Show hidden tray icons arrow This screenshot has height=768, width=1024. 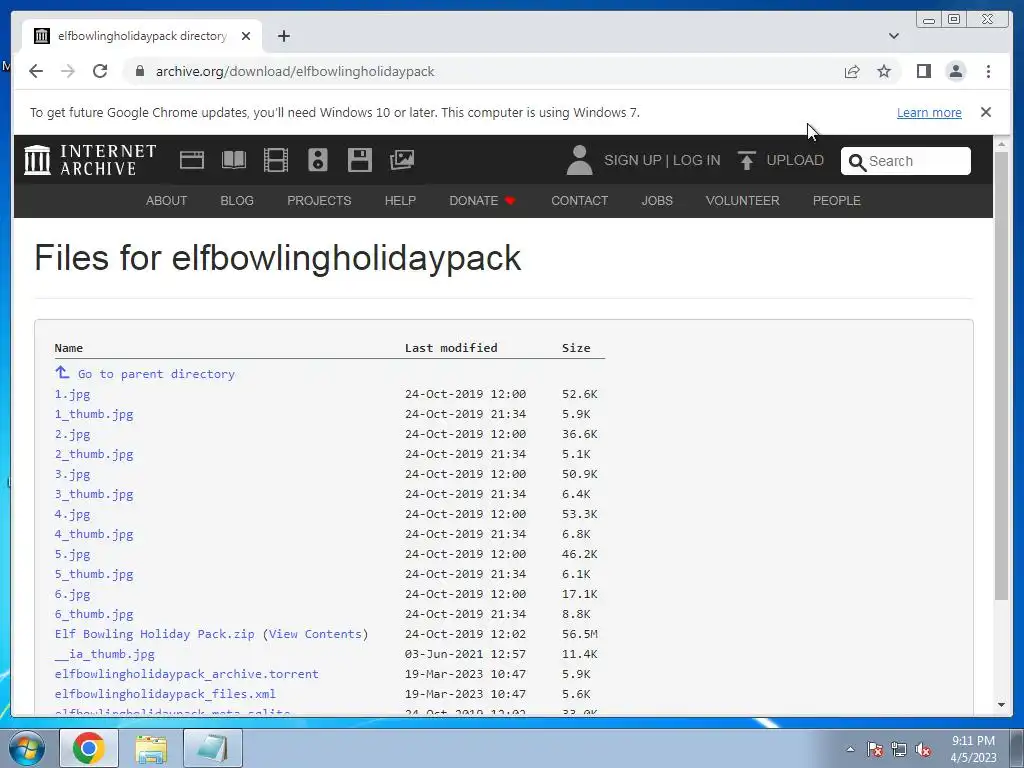[x=850, y=750]
